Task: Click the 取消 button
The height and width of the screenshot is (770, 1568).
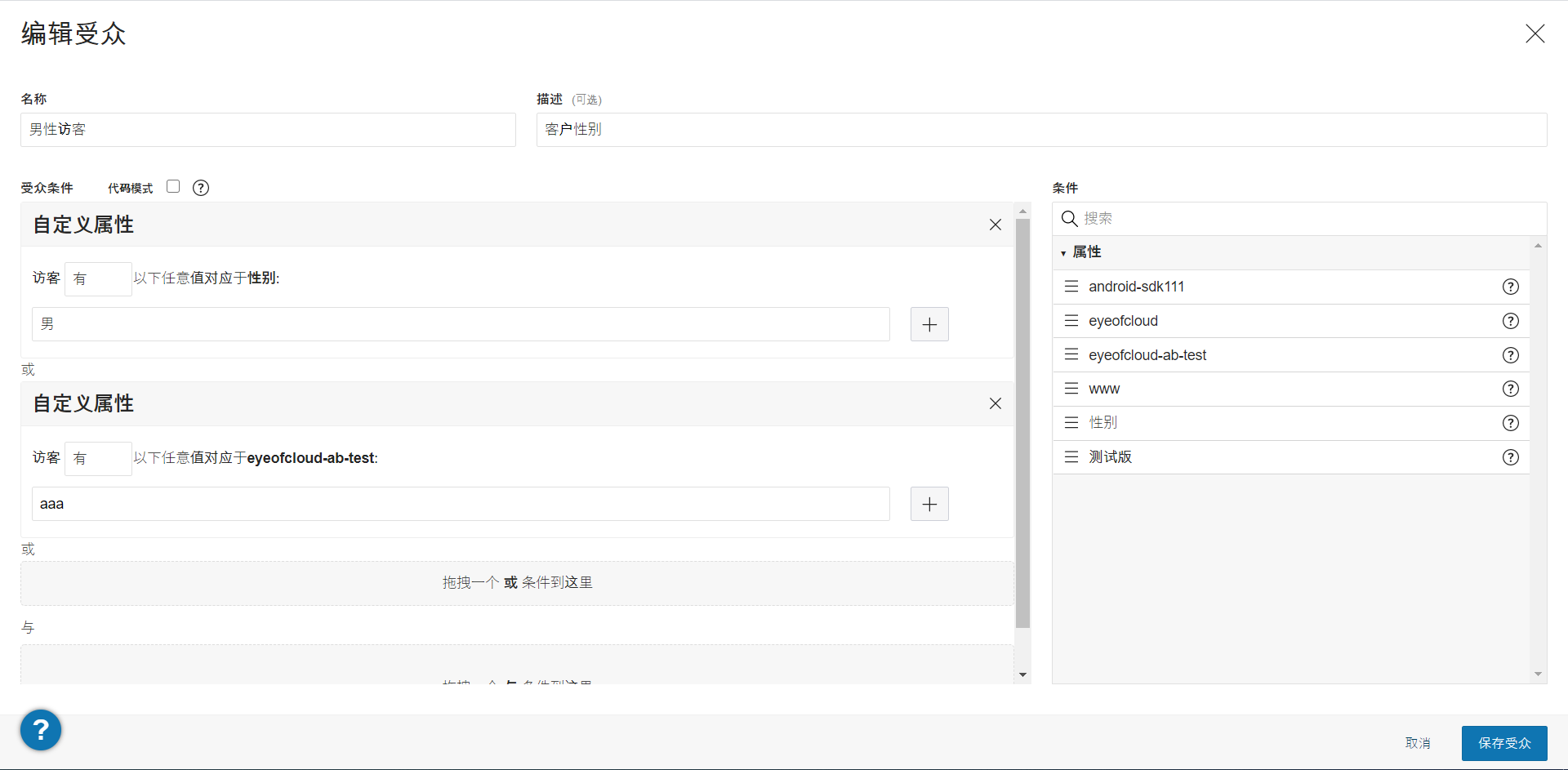Action: 1418,743
